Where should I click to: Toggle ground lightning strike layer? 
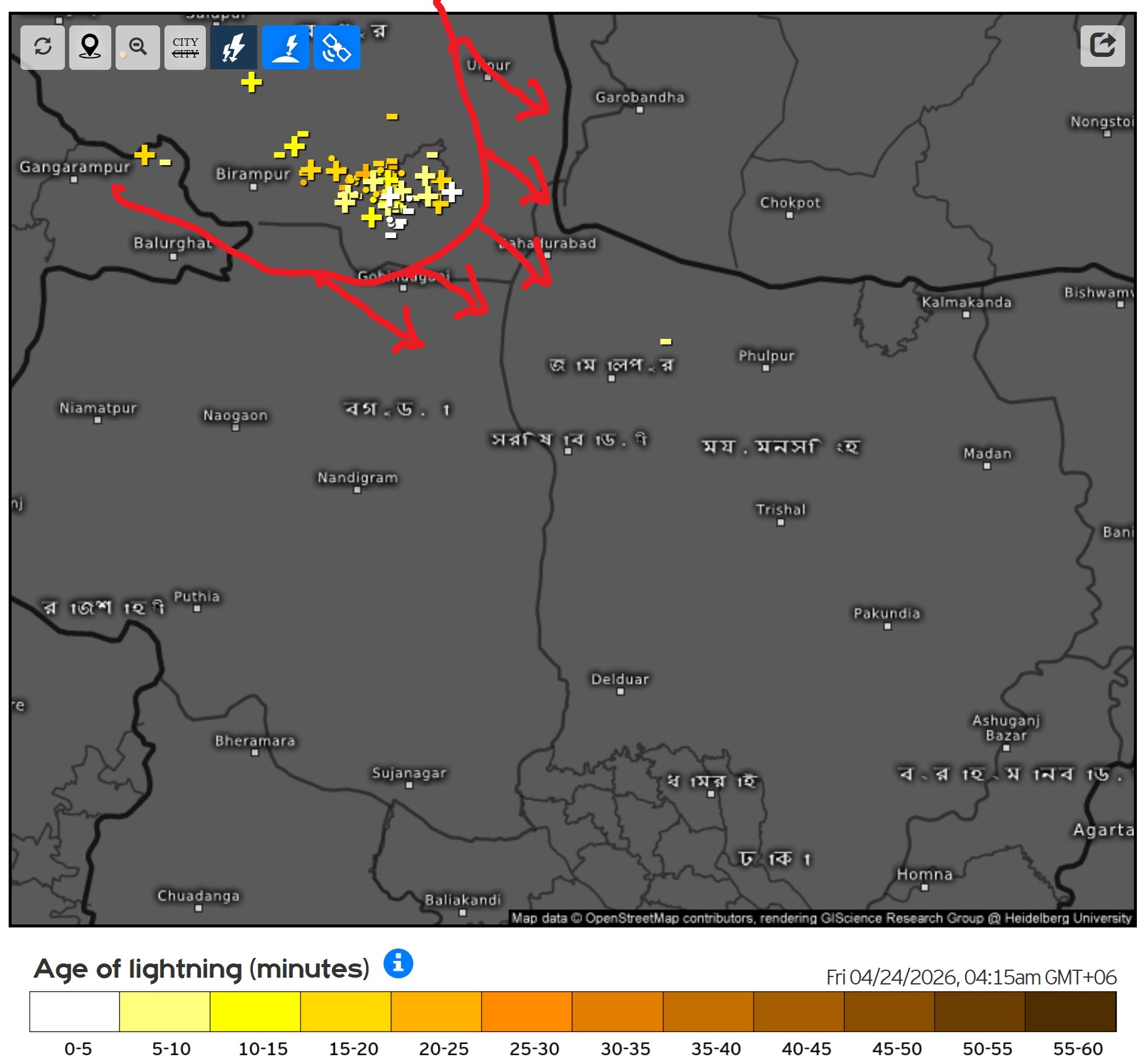point(286,47)
